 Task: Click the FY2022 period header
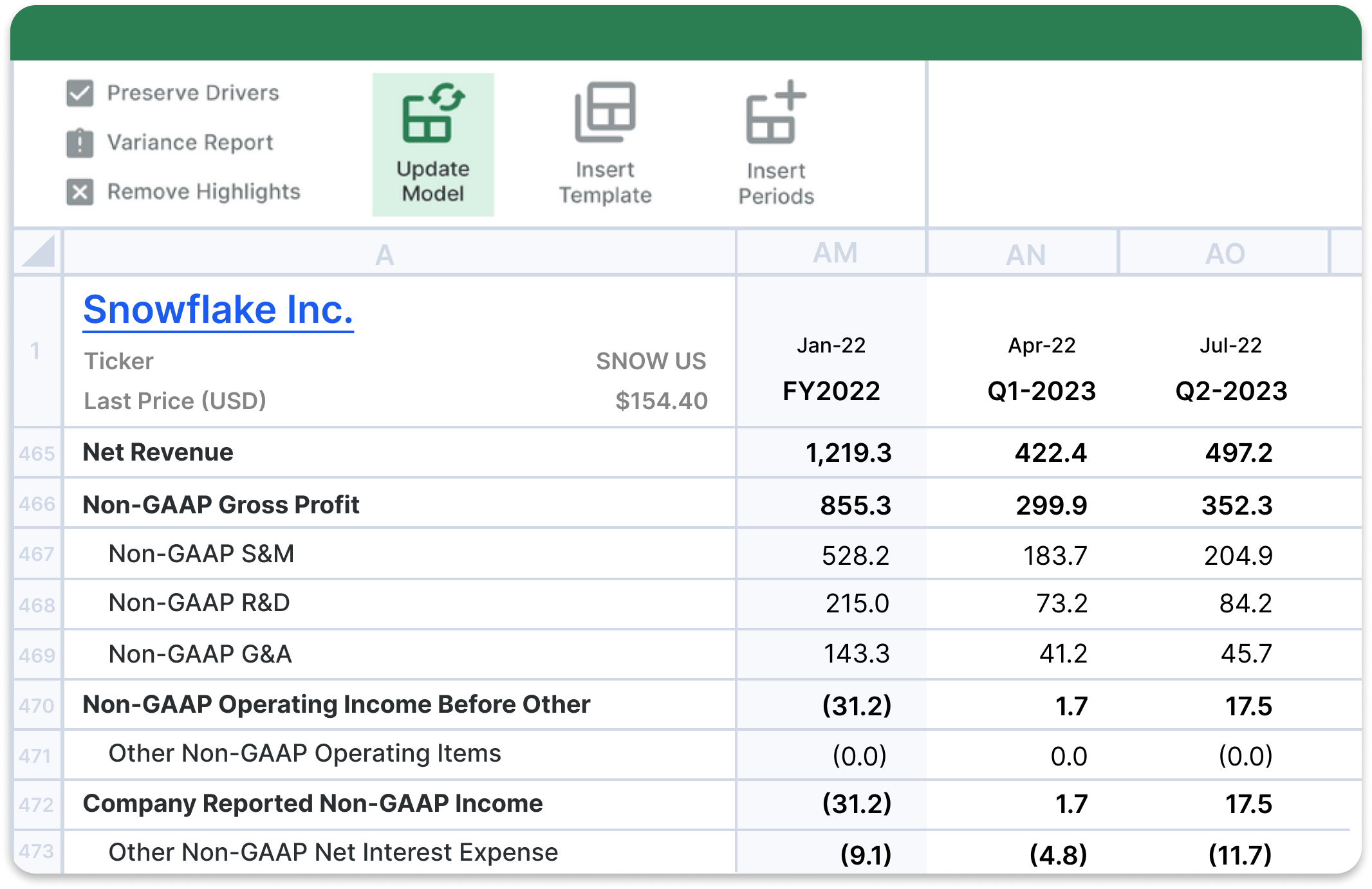pos(831,391)
